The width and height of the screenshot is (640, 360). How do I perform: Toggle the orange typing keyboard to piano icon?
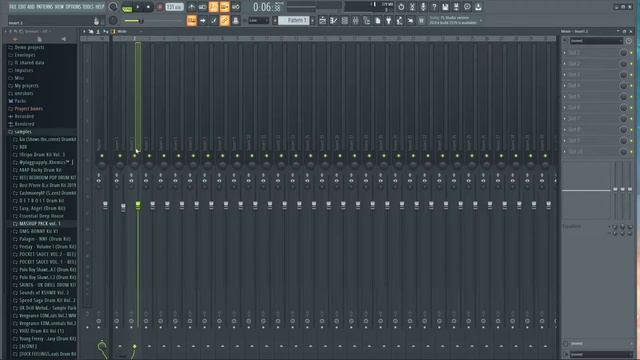tap(191, 20)
